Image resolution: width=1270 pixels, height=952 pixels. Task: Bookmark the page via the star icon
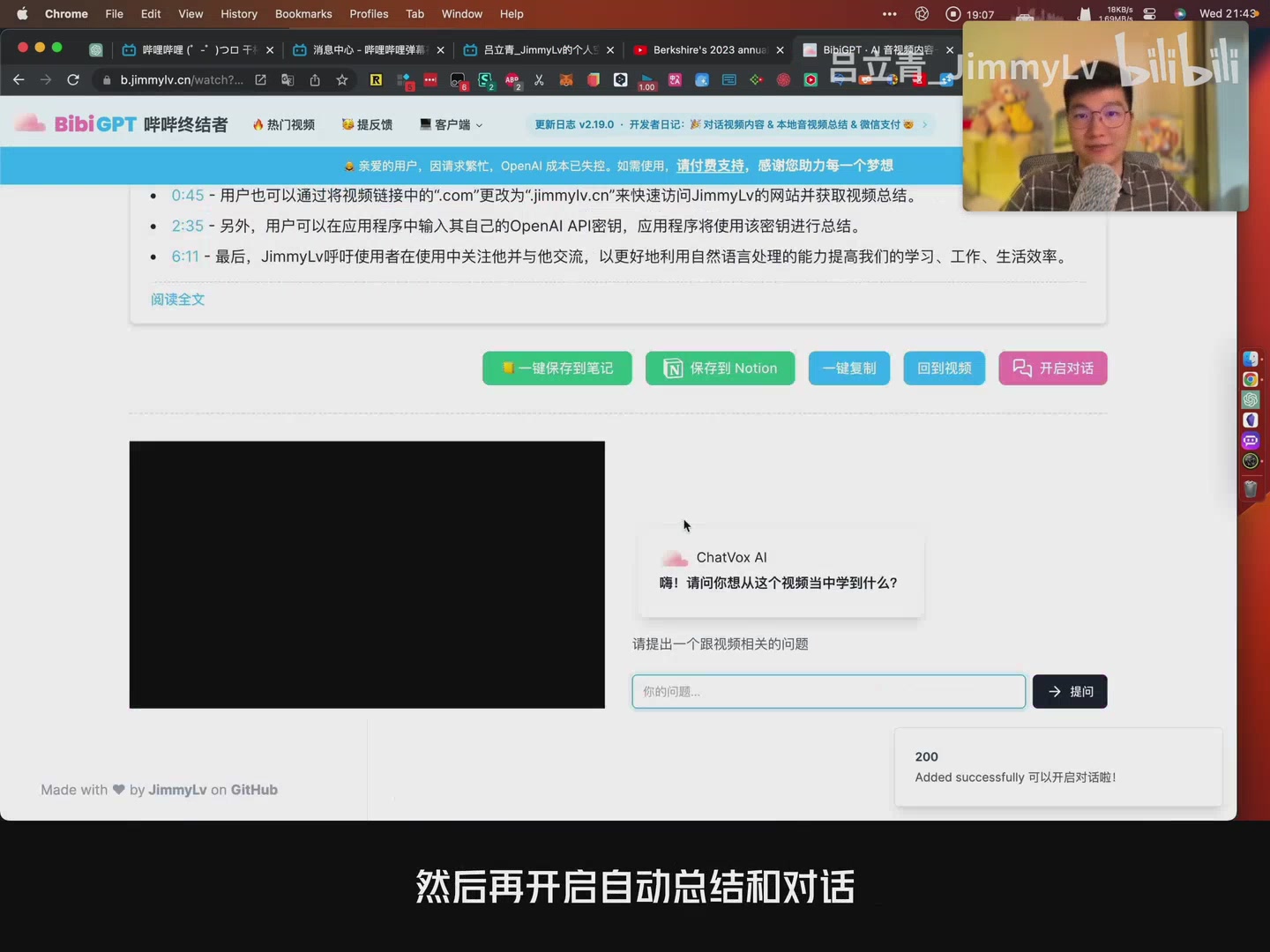point(342,80)
